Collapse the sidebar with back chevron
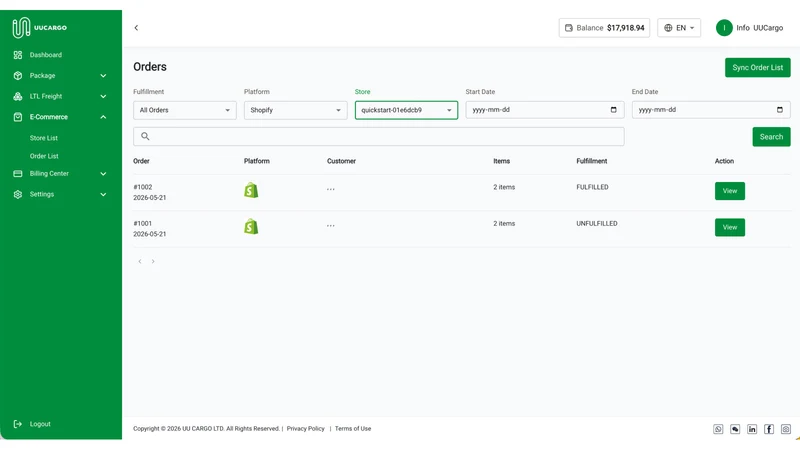800x450 pixels. pos(136,28)
